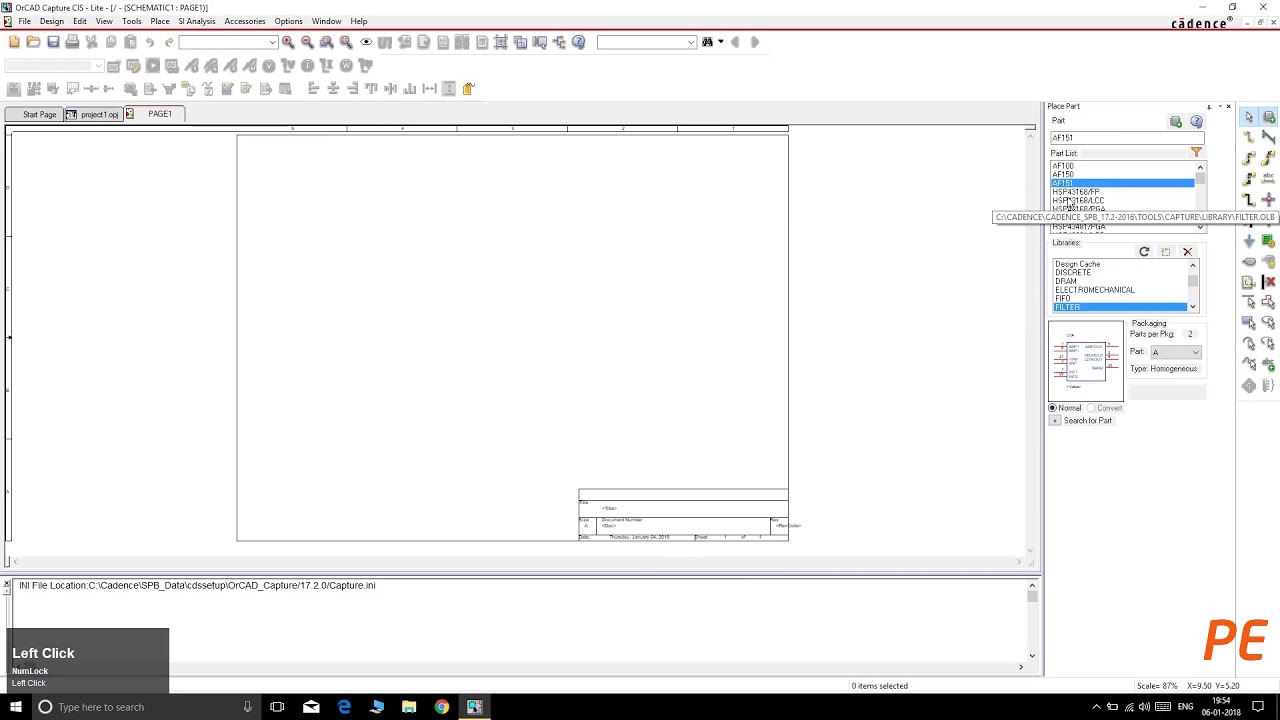The height and width of the screenshot is (720, 1280).
Task: Select the Convert radio button
Action: coord(1092,408)
